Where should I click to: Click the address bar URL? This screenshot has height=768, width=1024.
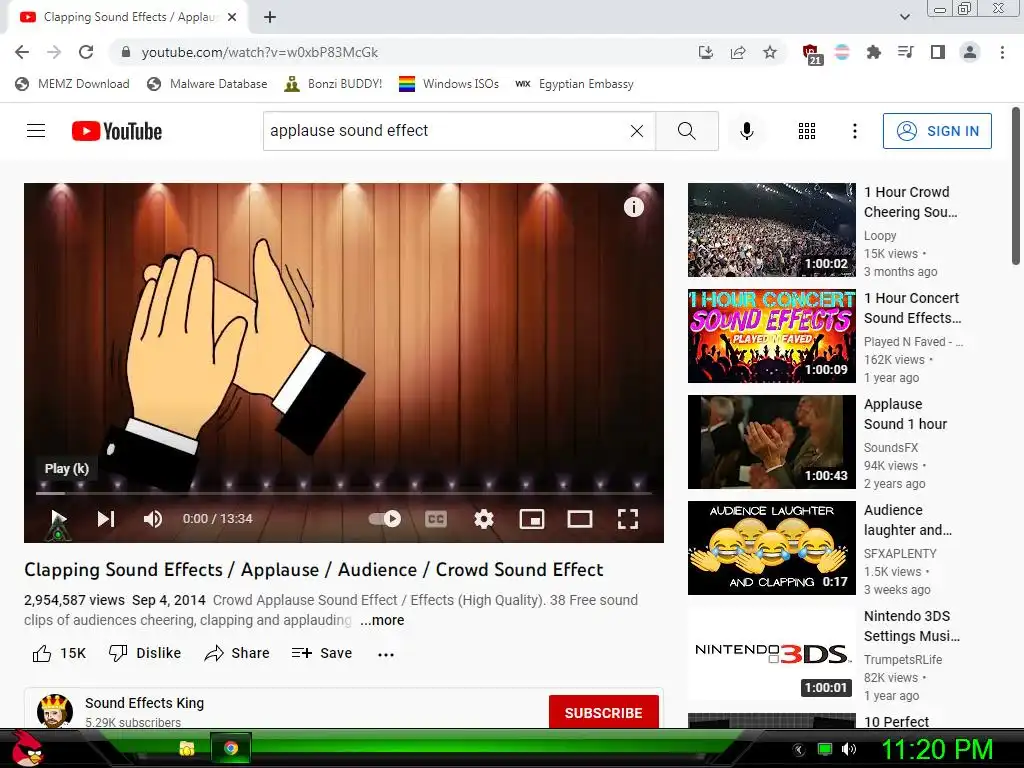pos(259,52)
